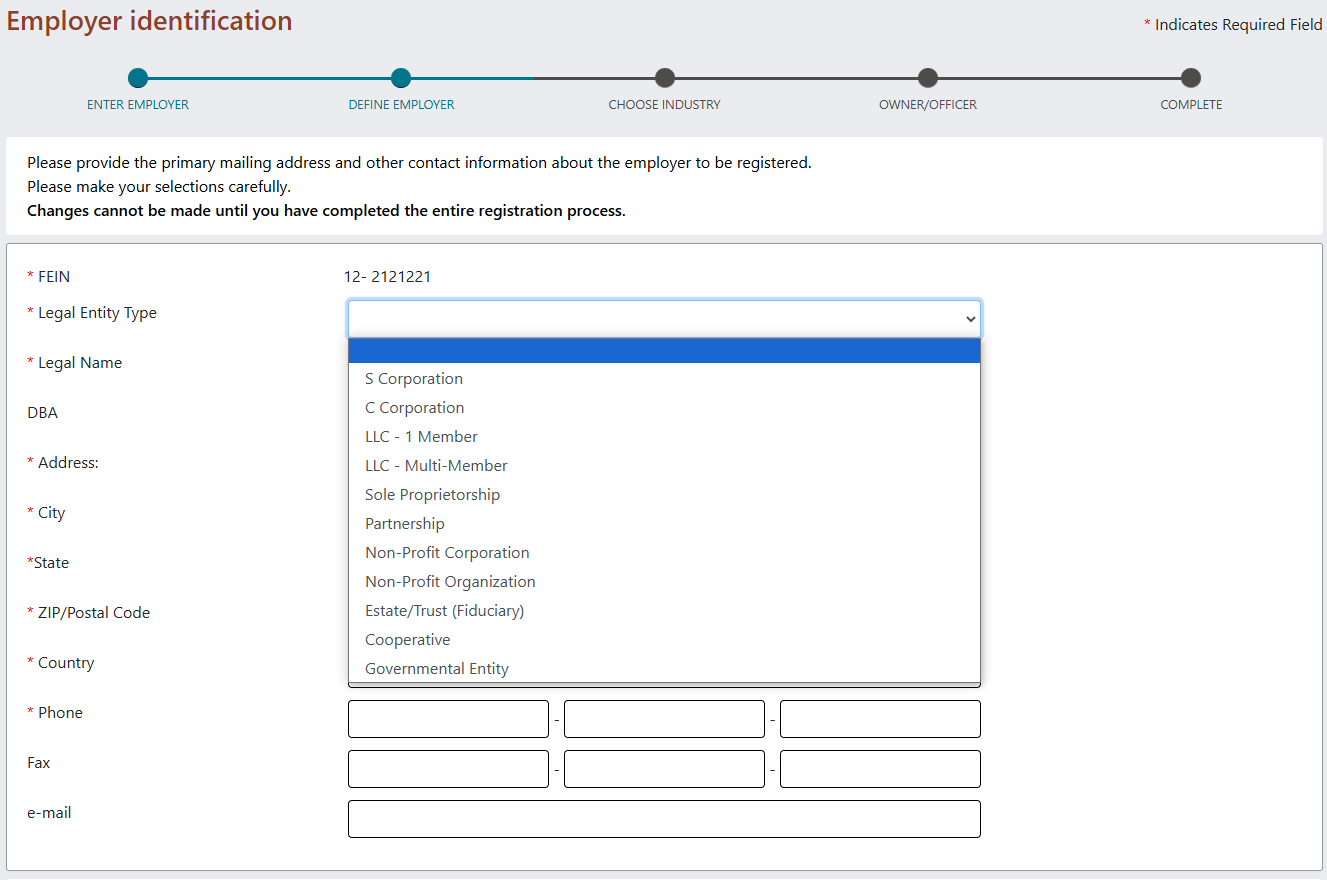Image resolution: width=1327 pixels, height=880 pixels.
Task: Choose Governmental Entity option
Action: [x=436, y=668]
